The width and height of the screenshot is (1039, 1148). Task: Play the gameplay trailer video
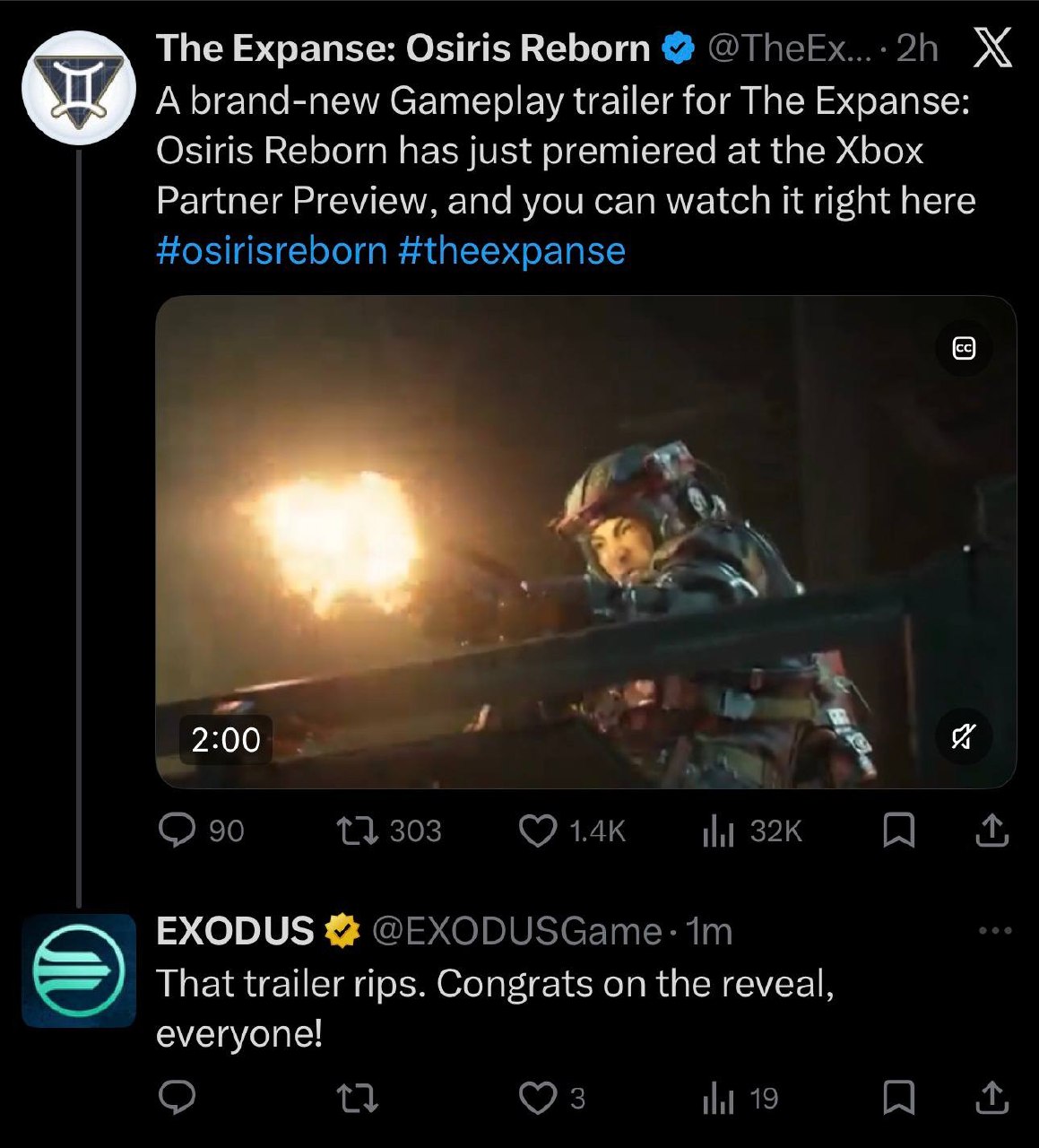[x=585, y=542]
